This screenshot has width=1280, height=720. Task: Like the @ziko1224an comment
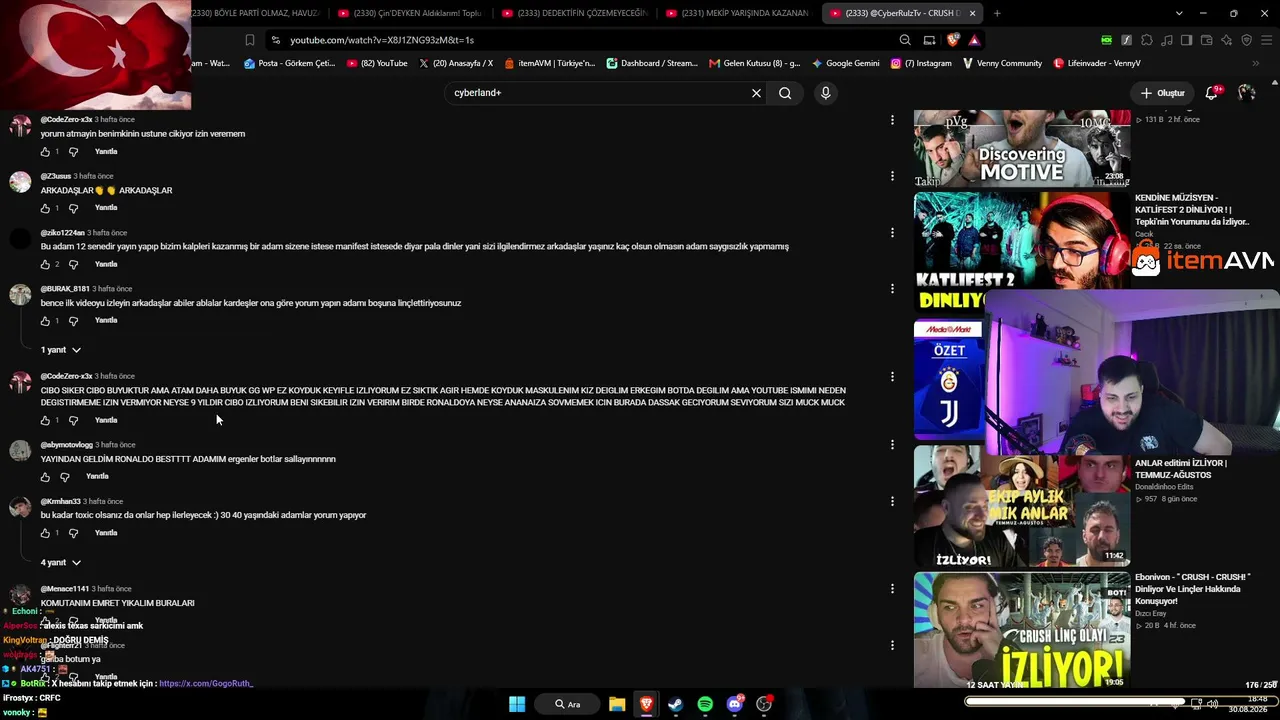pyautogui.click(x=45, y=265)
